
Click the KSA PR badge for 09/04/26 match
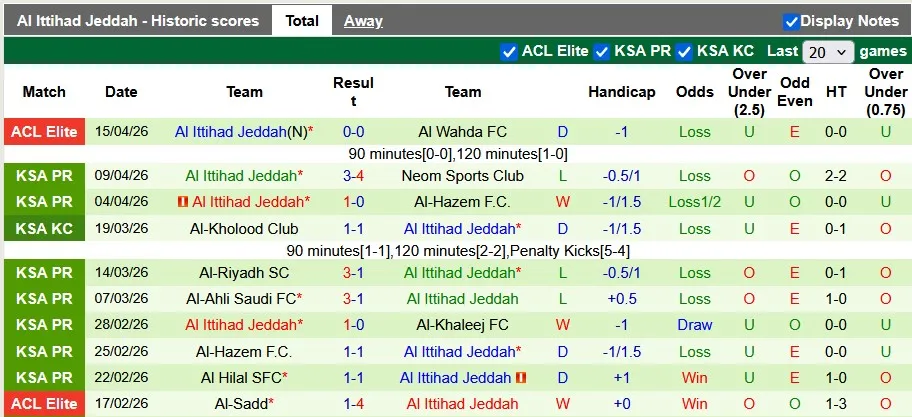(44, 176)
